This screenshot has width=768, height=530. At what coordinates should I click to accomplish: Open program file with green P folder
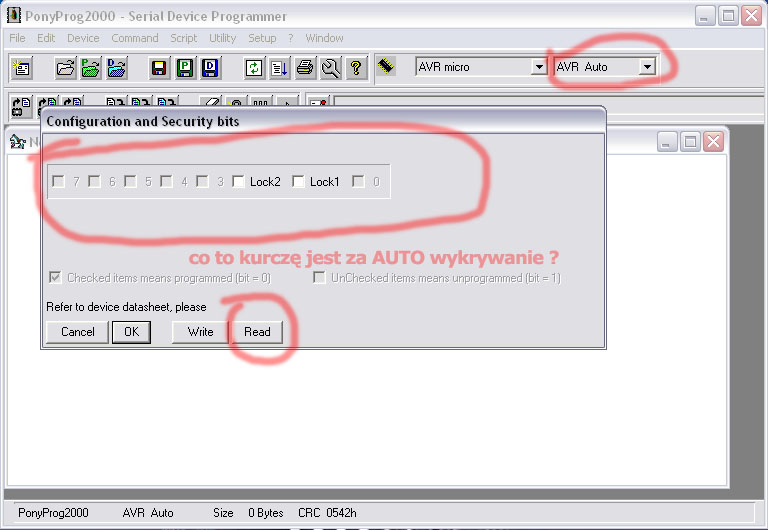91,68
